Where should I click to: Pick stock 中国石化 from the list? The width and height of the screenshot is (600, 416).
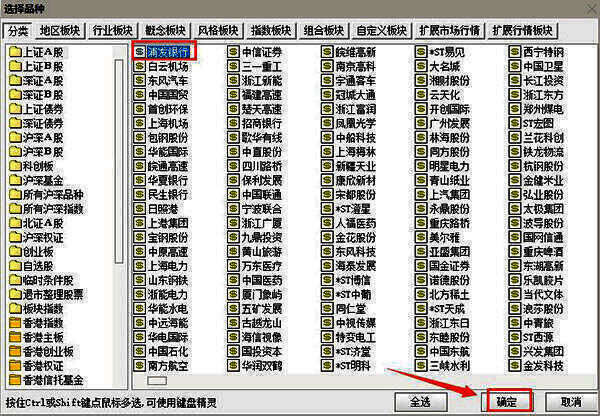pyautogui.click(x=168, y=351)
